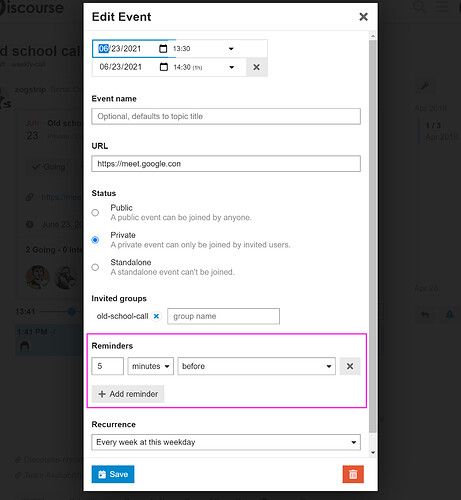
Task: Clear the end date row
Action: (256, 67)
